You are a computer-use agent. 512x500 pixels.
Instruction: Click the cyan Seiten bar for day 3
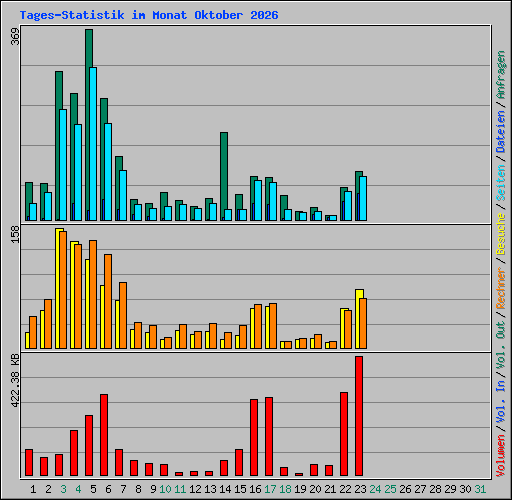[x=63, y=165]
